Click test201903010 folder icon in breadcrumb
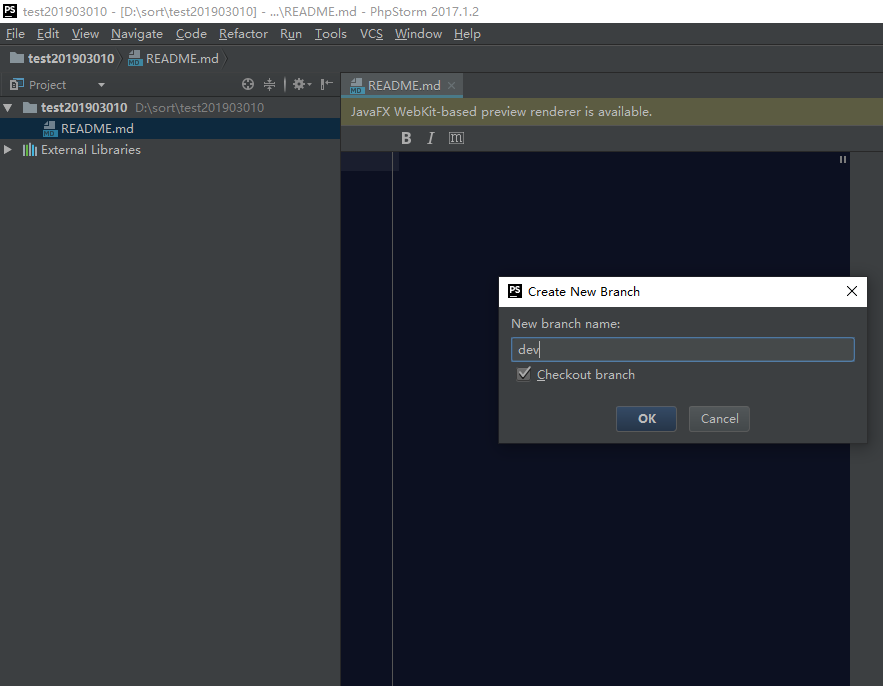The height and width of the screenshot is (686, 883). [x=17, y=58]
